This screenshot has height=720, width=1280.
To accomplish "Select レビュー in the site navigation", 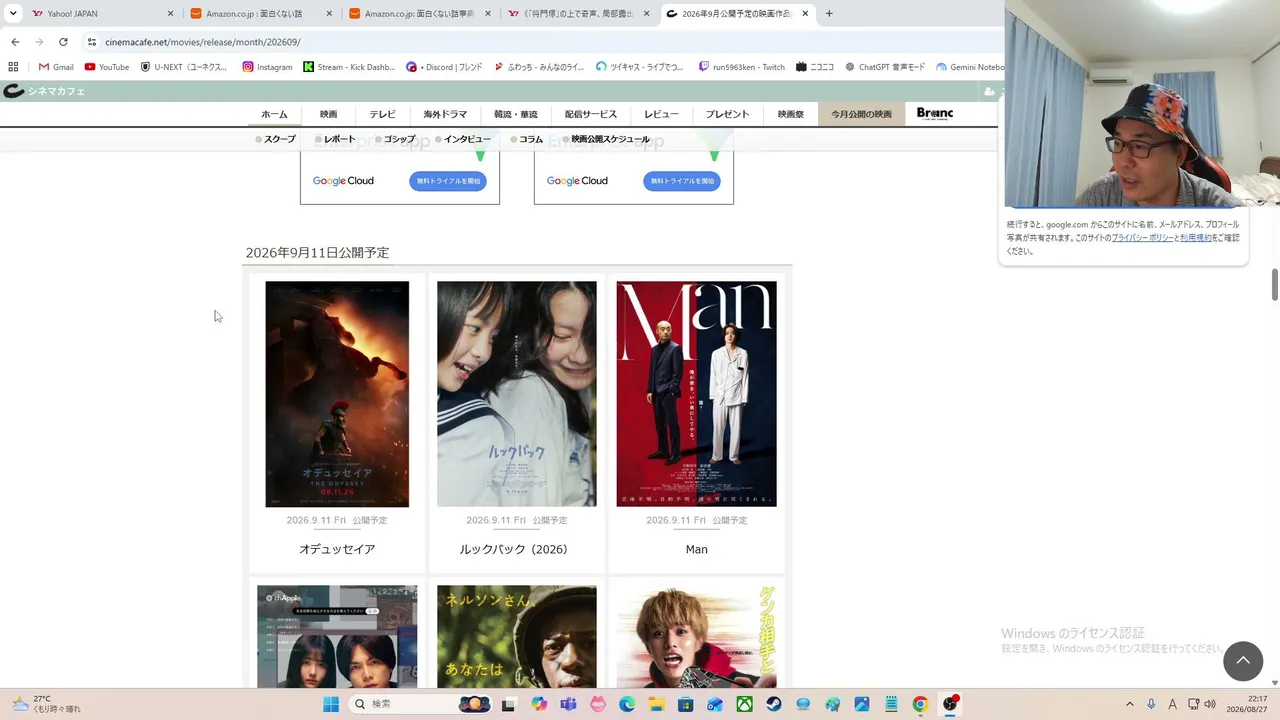I will point(661,114).
